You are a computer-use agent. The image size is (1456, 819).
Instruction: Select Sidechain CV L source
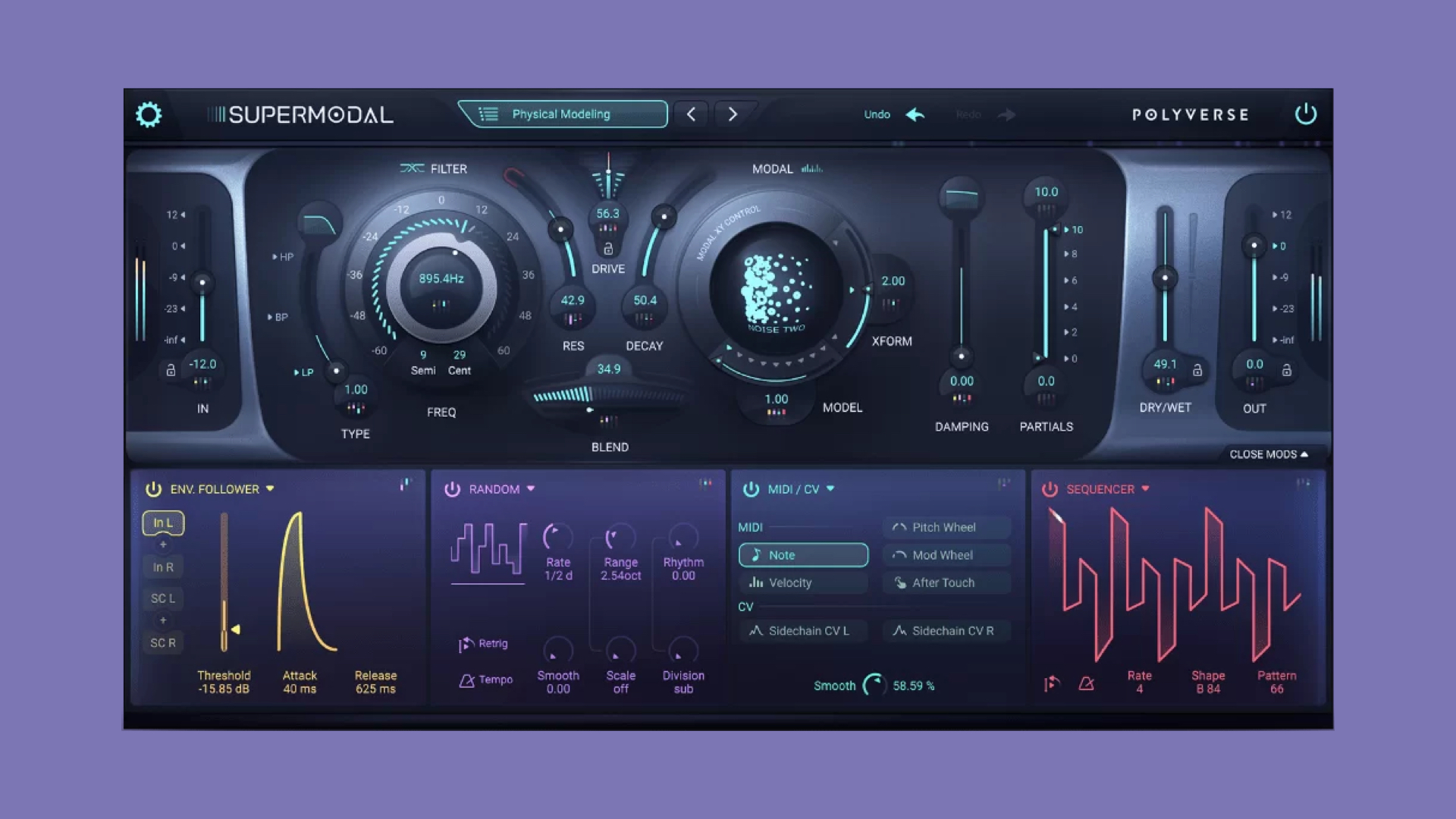(x=803, y=631)
